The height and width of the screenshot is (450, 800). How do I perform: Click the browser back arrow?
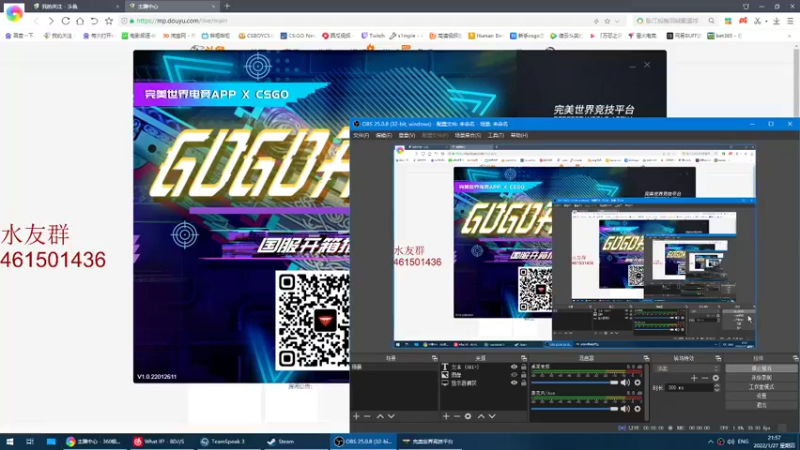36,21
